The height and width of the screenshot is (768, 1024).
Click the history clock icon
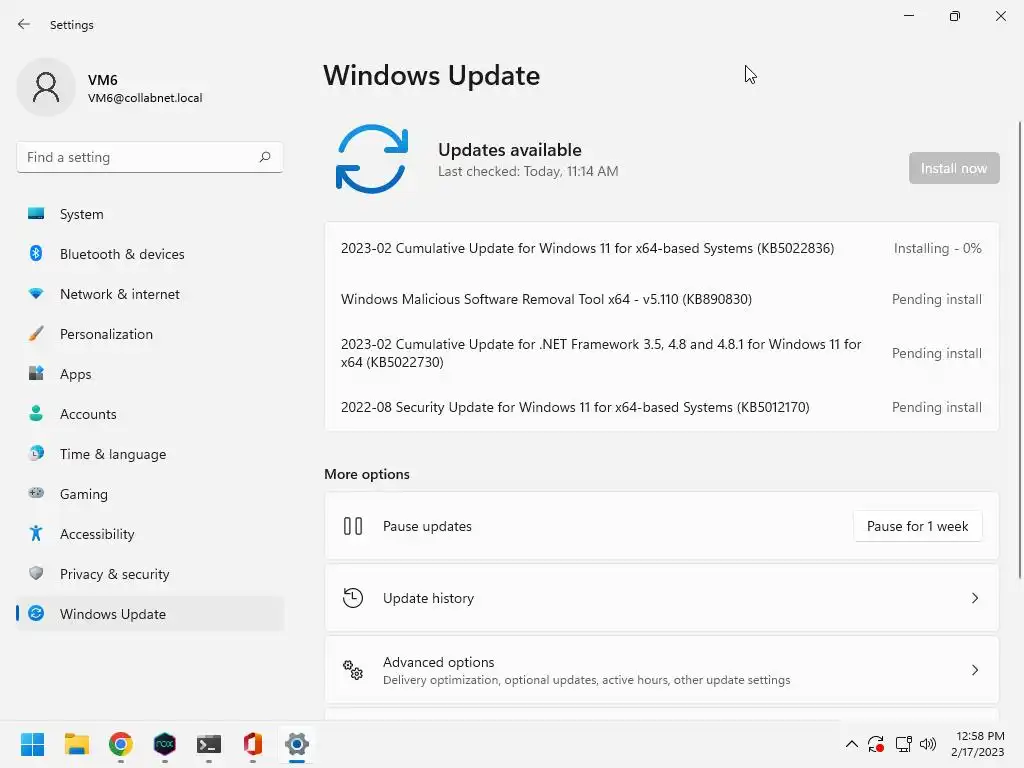(x=353, y=598)
